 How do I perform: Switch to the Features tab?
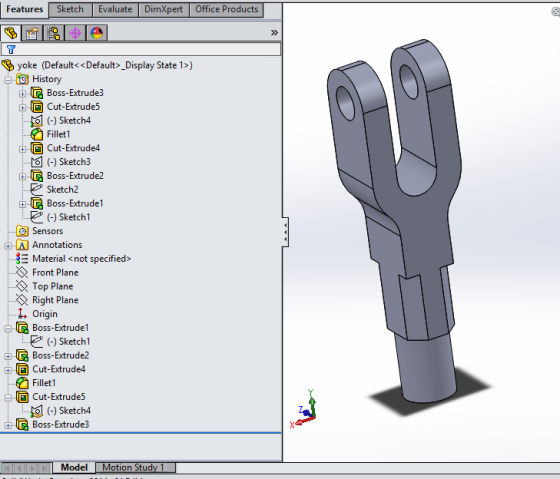25,9
